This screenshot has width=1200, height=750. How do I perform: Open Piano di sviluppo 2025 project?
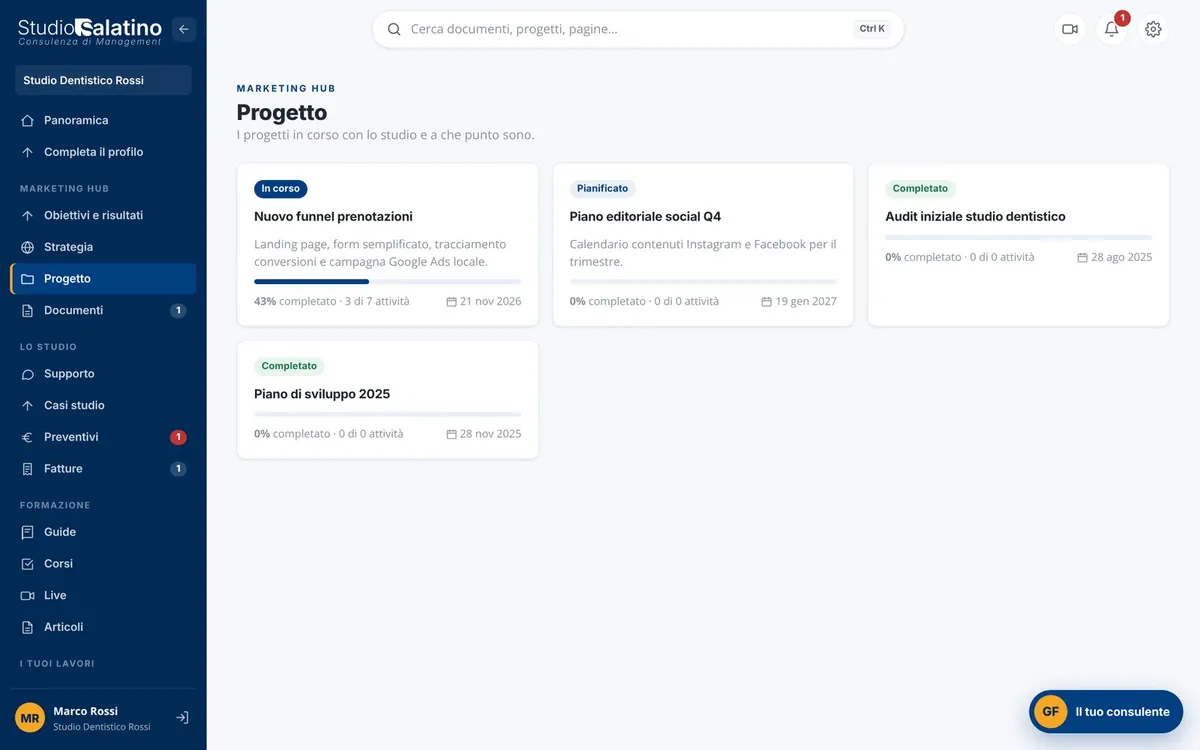388,400
